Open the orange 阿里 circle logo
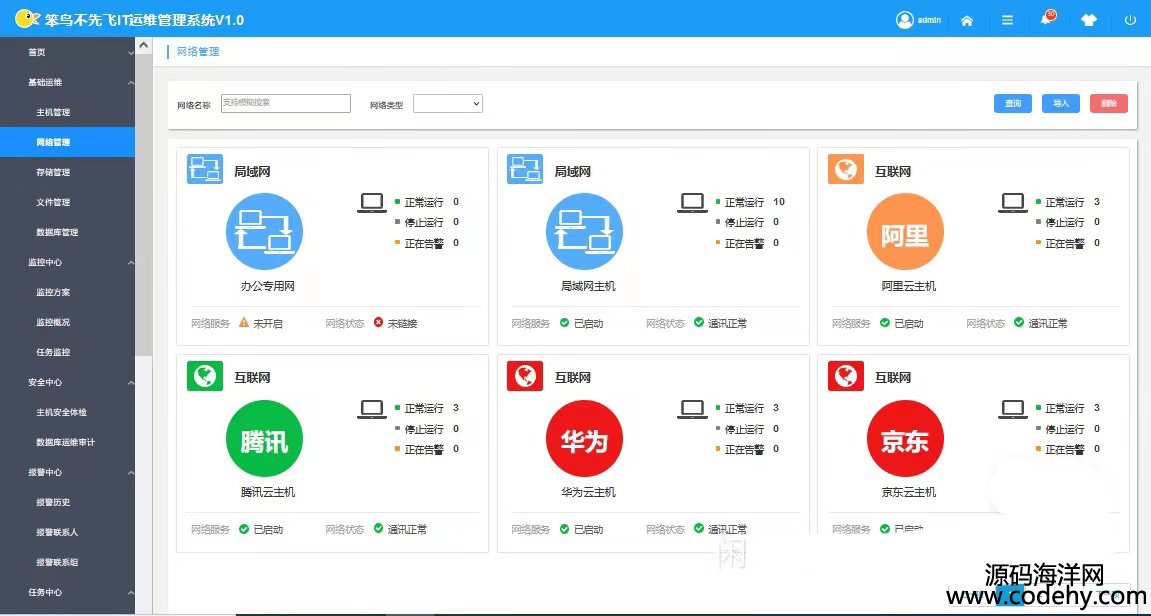This screenshot has height=616, width=1151. 905,232
